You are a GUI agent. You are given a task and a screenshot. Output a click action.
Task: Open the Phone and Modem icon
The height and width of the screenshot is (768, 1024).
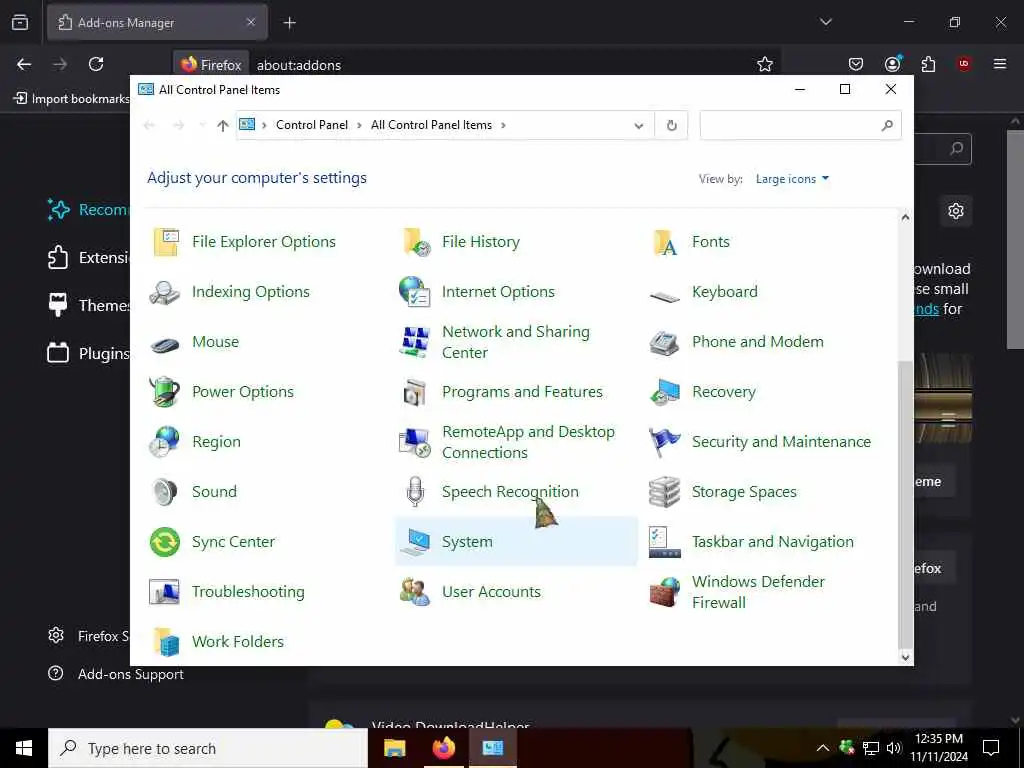(665, 342)
